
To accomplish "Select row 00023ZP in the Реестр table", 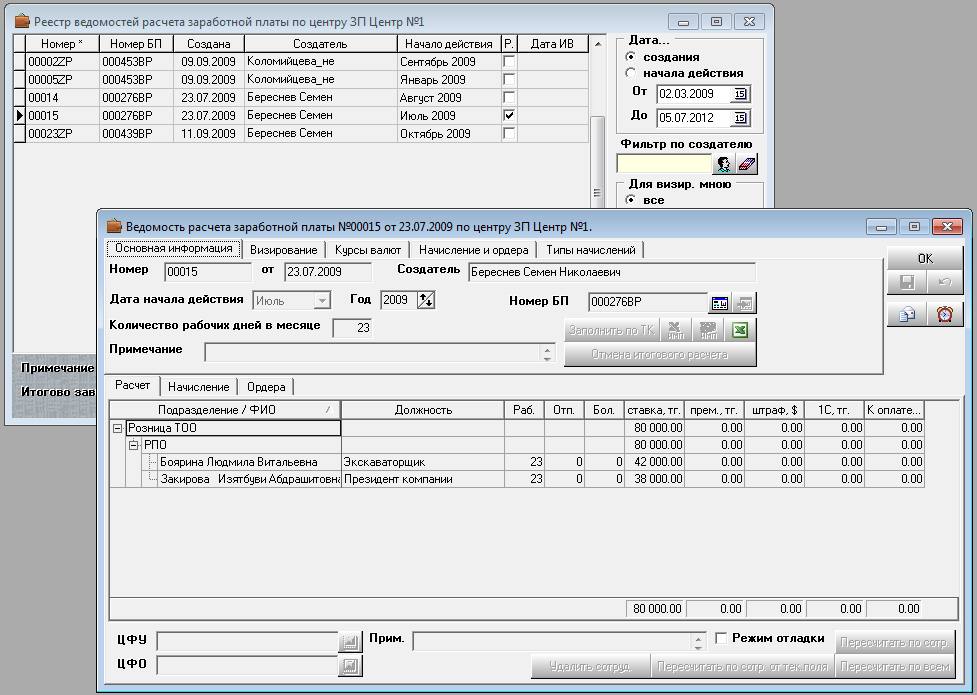I will click(300, 133).
